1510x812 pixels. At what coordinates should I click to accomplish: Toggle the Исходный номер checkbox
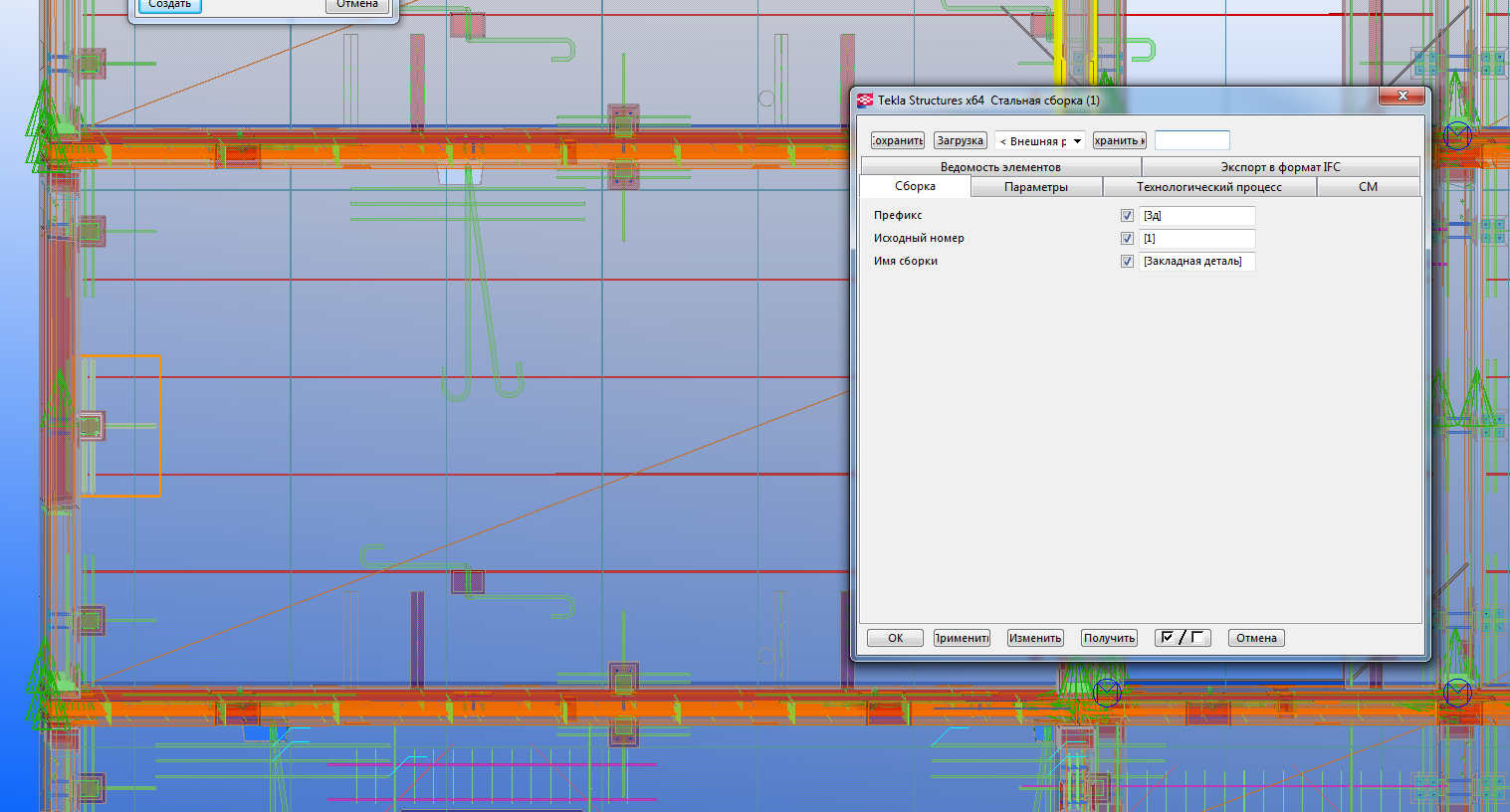[1127, 239]
